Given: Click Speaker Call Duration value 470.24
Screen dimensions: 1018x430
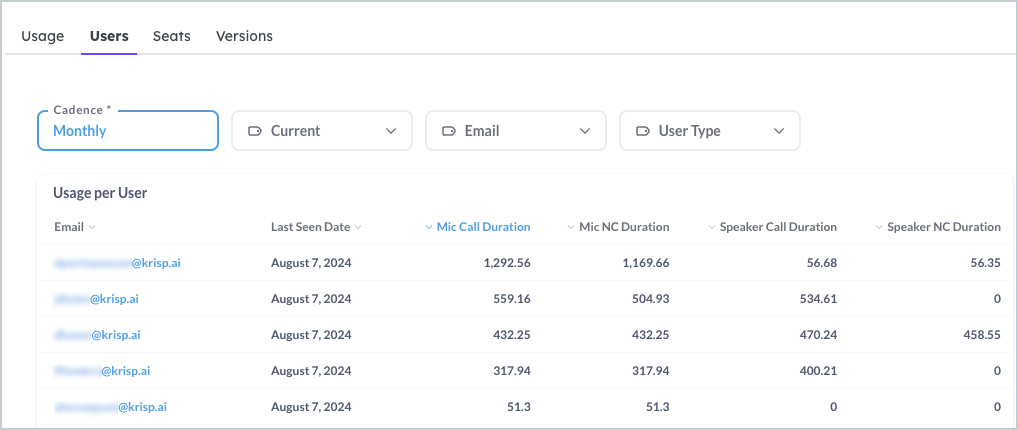Looking at the screenshot, I should (x=817, y=335).
